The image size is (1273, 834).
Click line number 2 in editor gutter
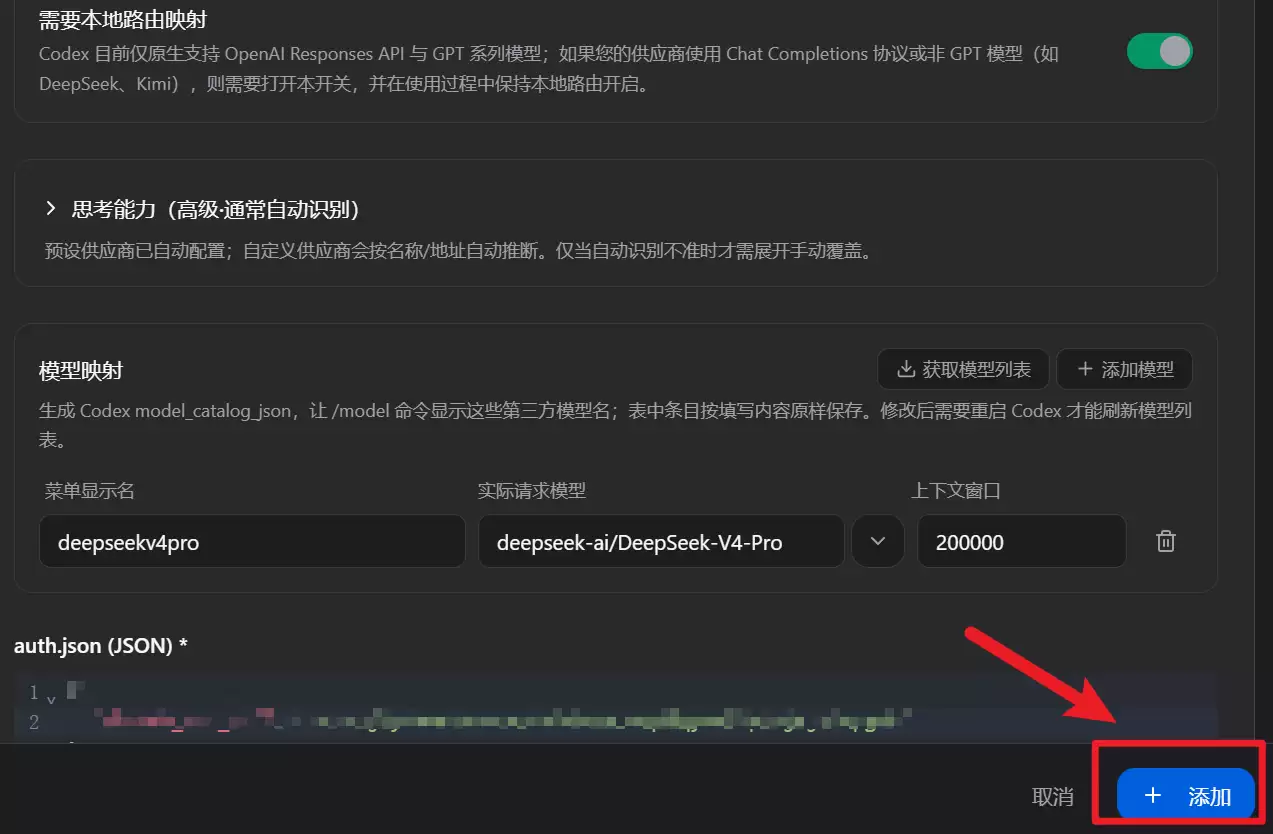pyautogui.click(x=34, y=722)
